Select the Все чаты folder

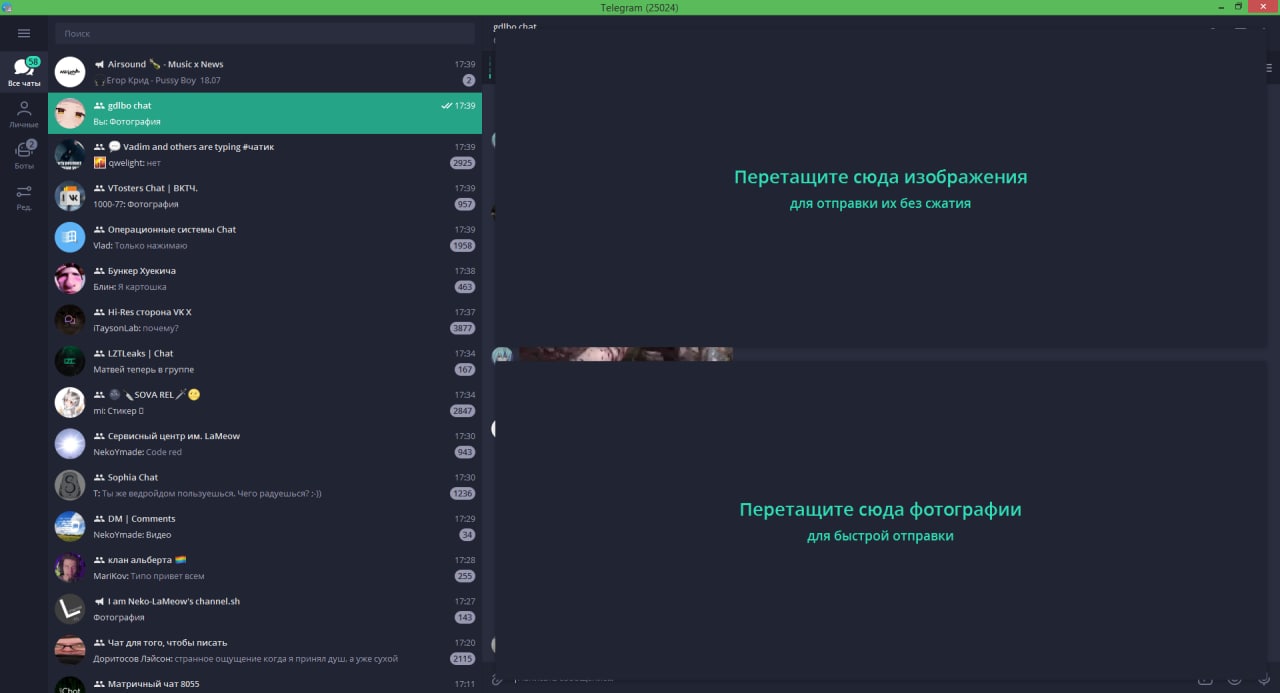pyautogui.click(x=24, y=72)
